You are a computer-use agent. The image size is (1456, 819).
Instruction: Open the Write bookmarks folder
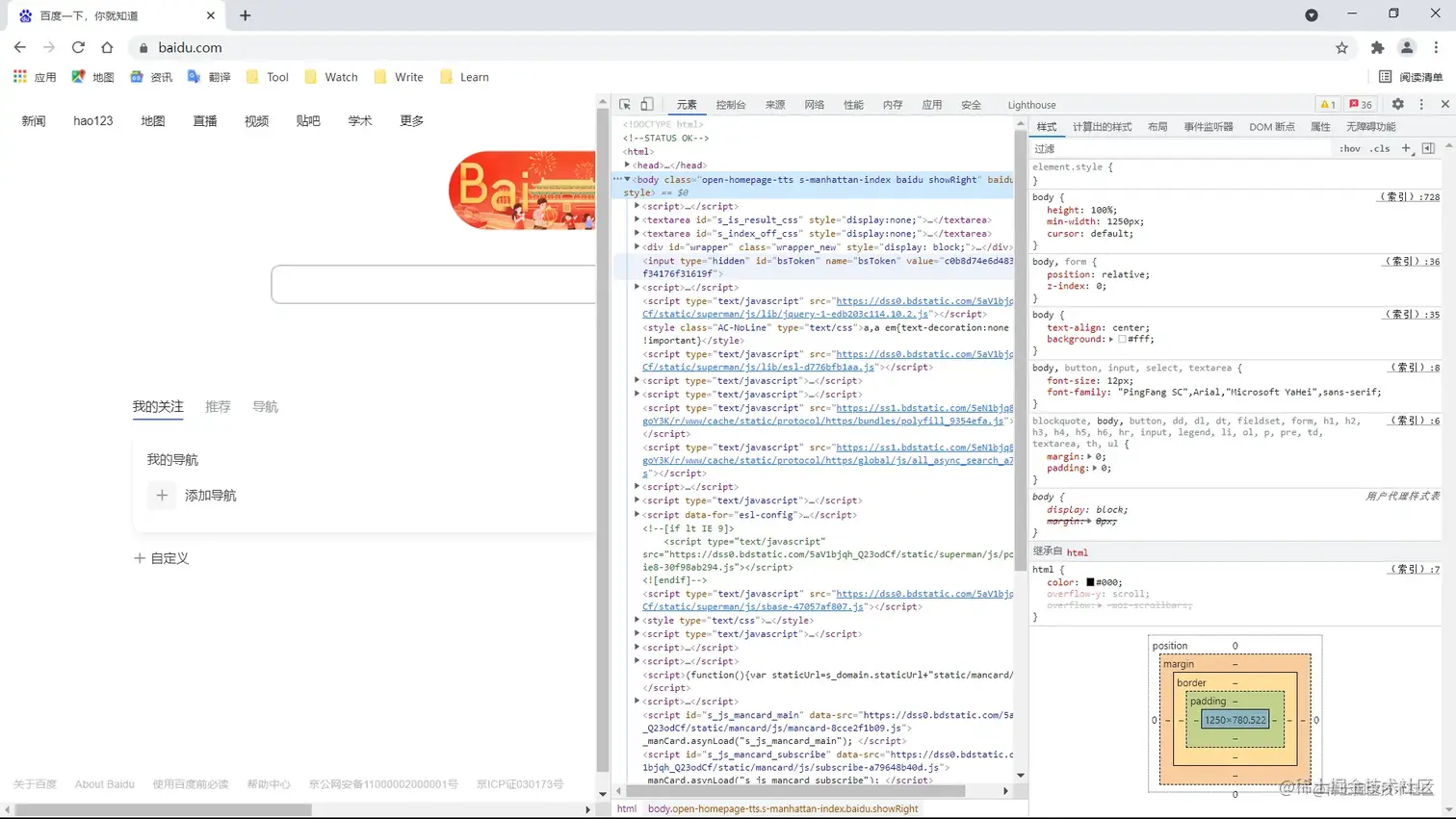click(399, 77)
